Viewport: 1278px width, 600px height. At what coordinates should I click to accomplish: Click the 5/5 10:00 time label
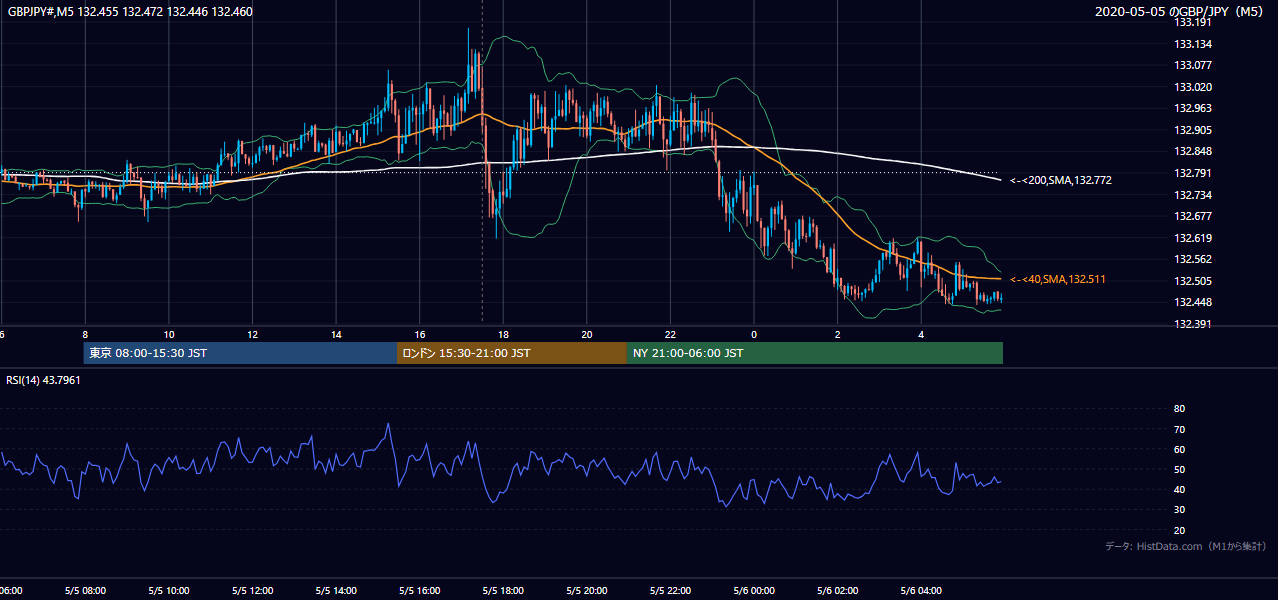169,591
